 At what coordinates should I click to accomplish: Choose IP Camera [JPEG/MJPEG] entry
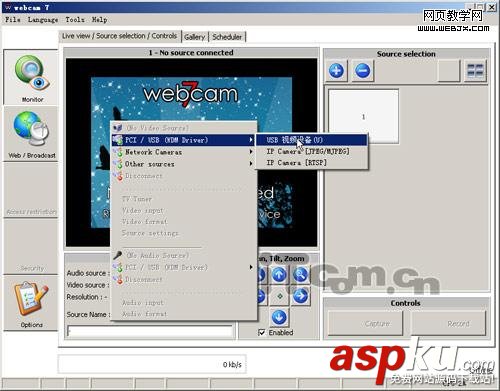pyautogui.click(x=312, y=151)
